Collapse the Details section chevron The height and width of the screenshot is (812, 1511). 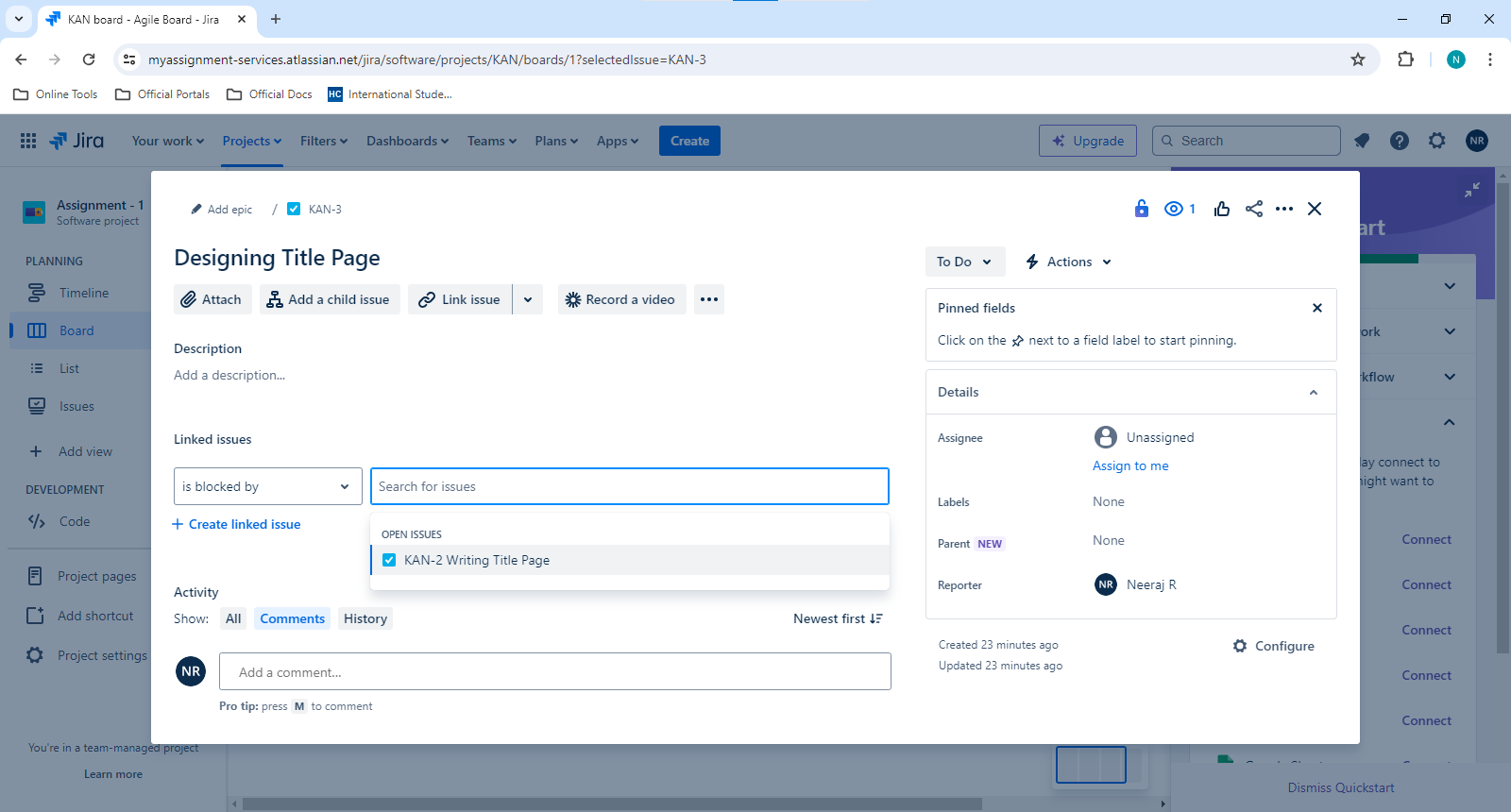coord(1314,392)
